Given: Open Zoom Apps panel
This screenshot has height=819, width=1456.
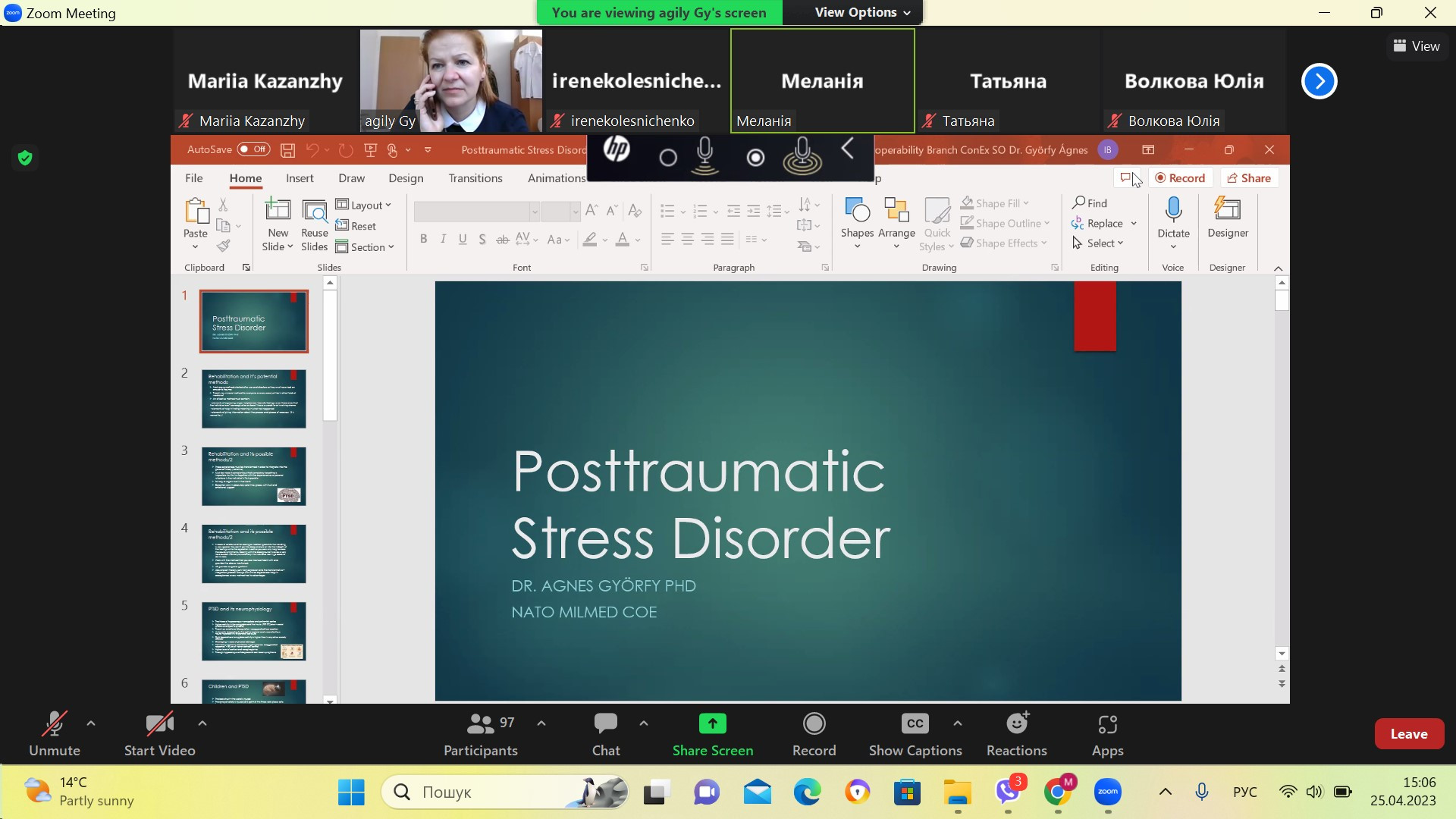Looking at the screenshot, I should [1107, 724].
